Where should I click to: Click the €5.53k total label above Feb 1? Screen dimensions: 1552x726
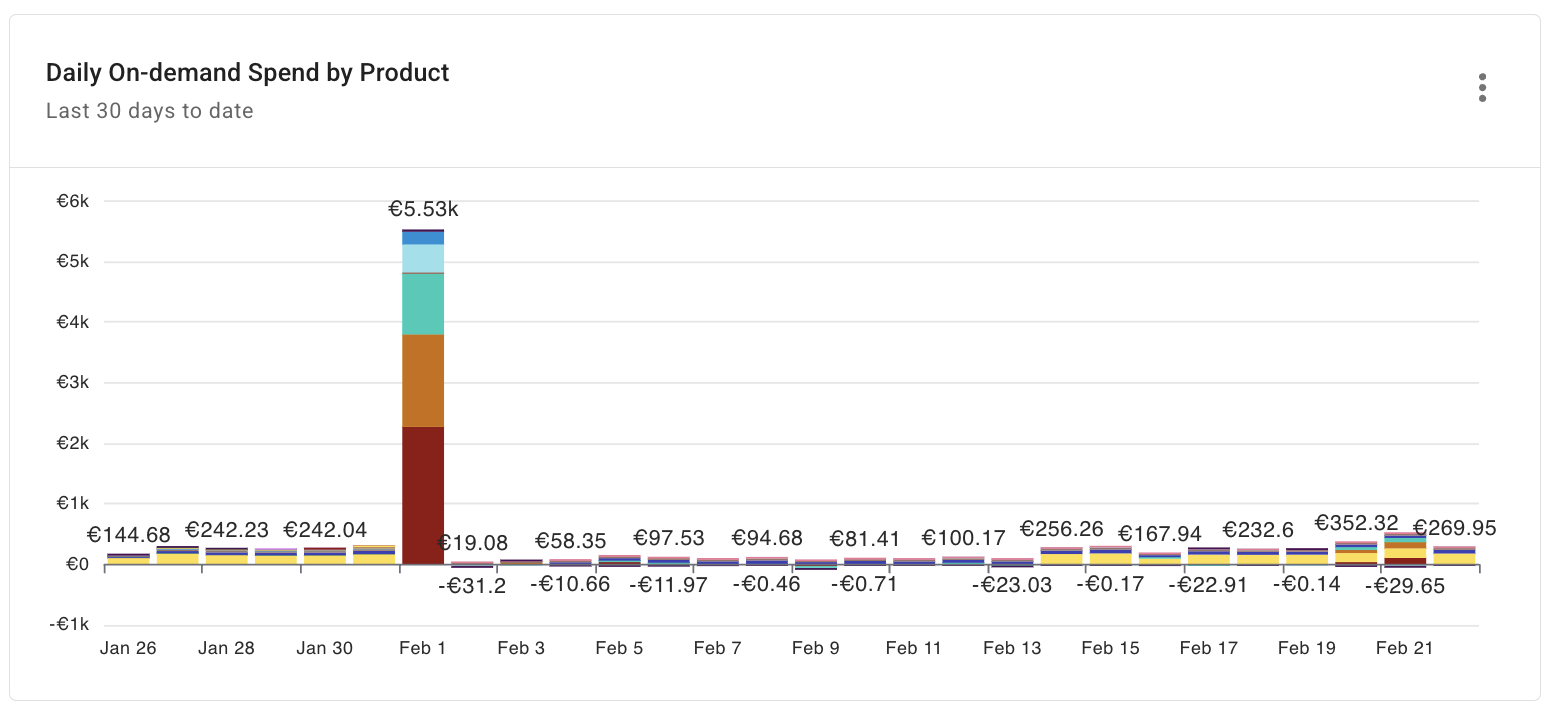[x=423, y=210]
